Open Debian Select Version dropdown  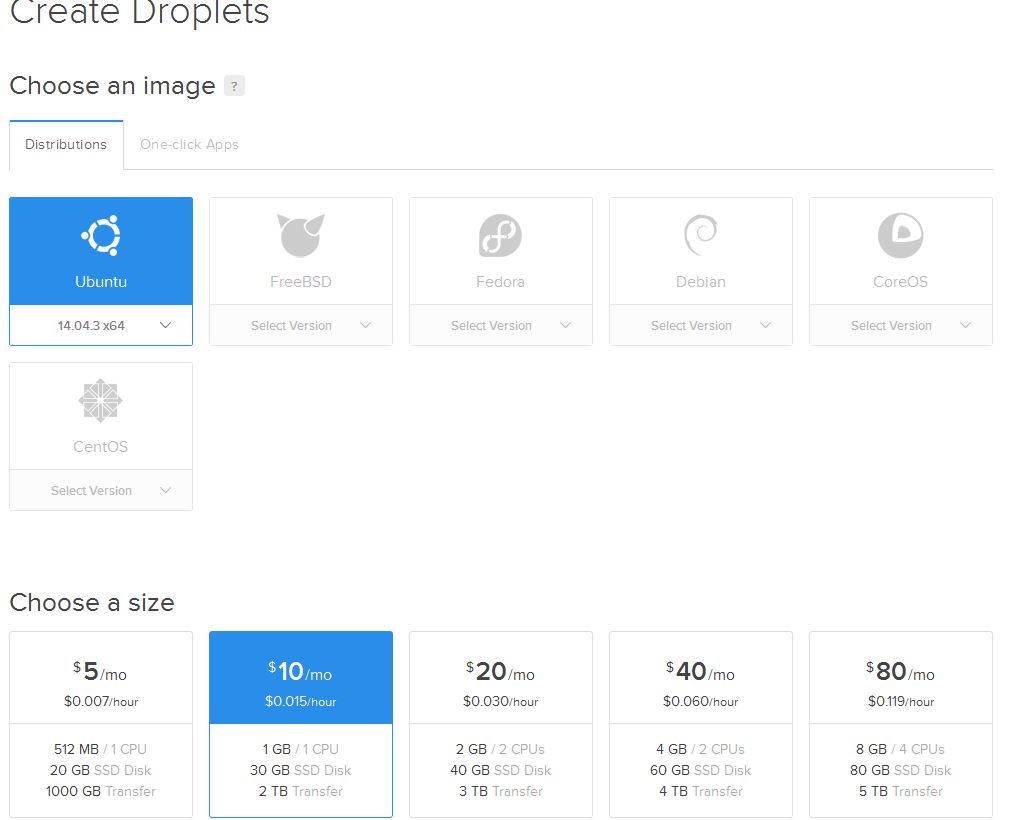701,325
